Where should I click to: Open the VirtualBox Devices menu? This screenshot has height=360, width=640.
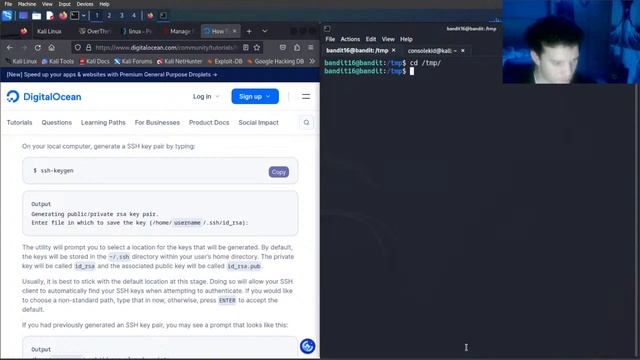[x=85, y=4]
